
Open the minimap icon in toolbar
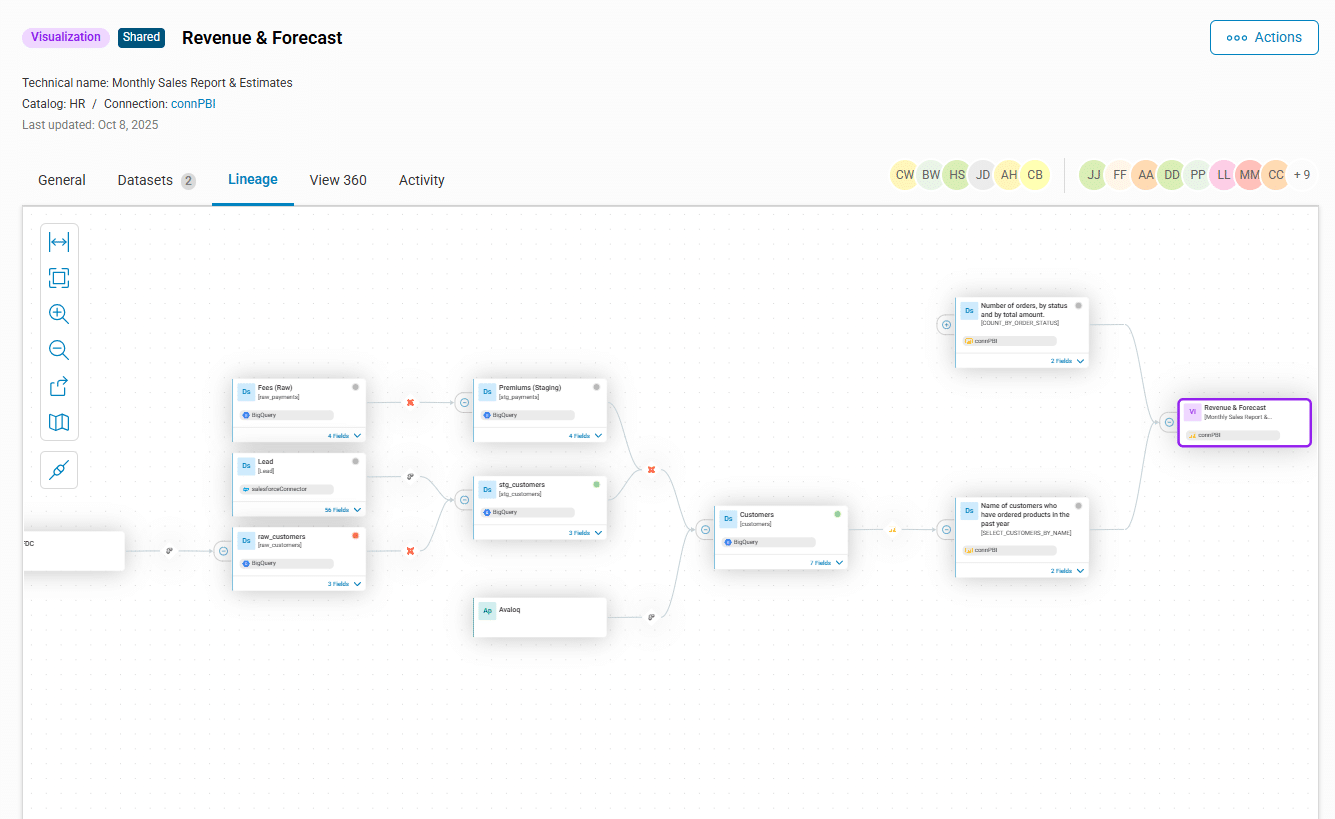pos(59,422)
